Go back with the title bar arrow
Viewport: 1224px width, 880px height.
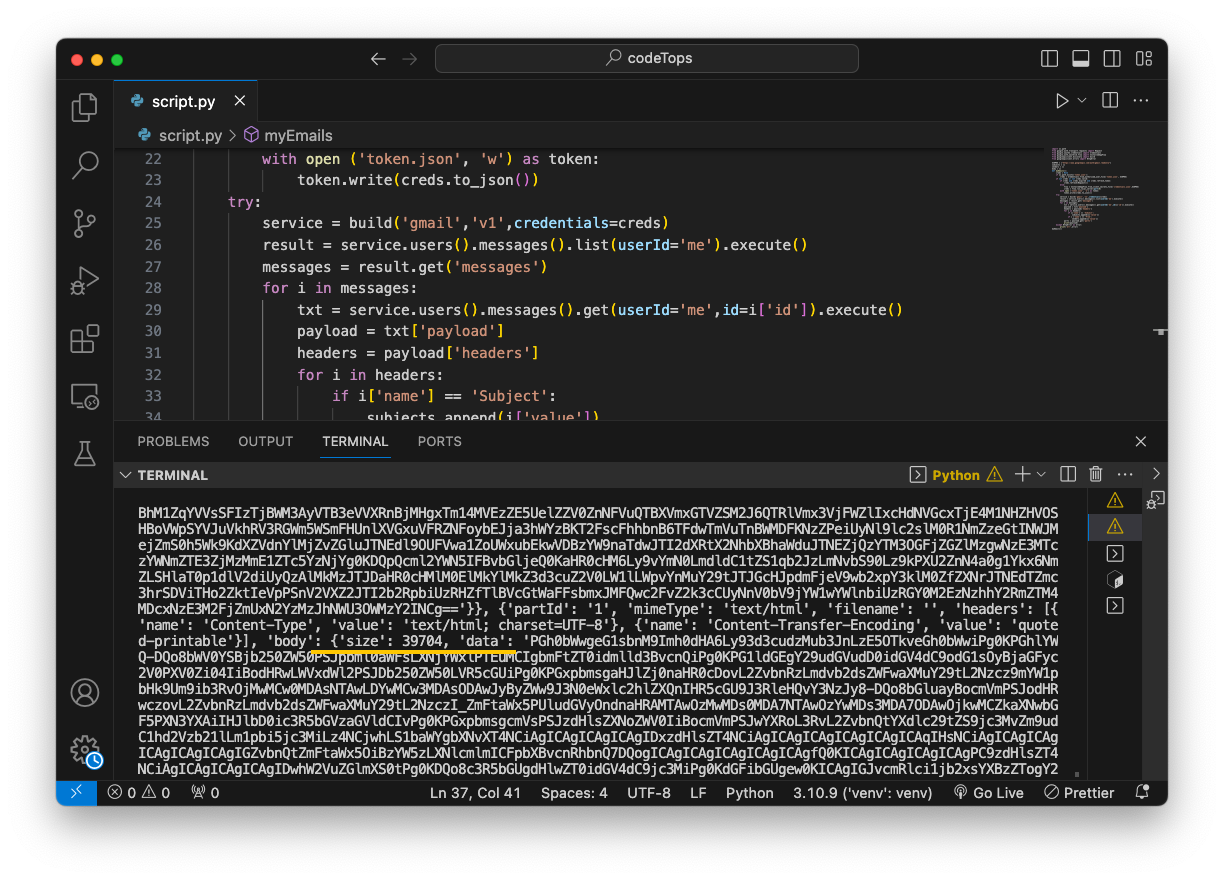[378, 59]
